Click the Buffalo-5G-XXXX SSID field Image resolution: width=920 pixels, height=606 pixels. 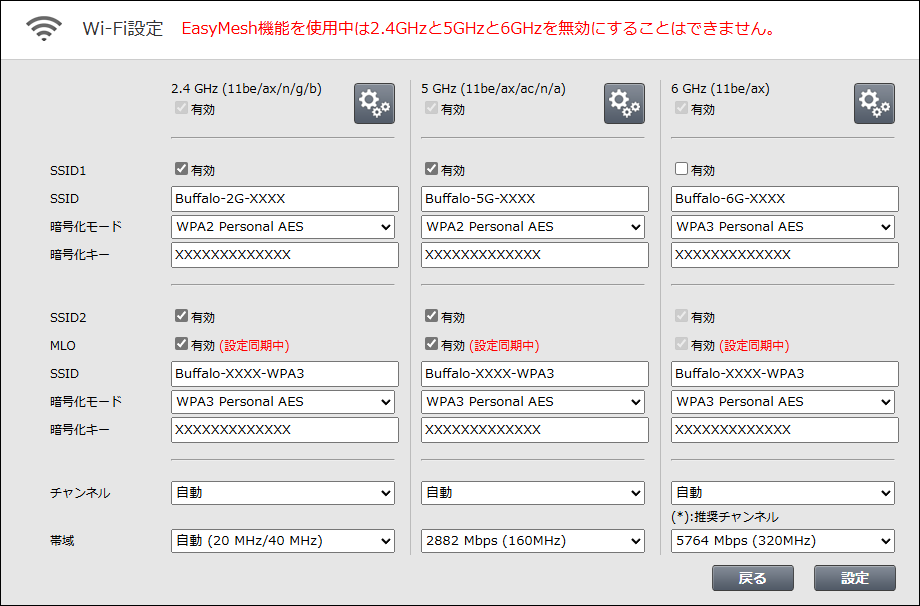click(x=535, y=199)
